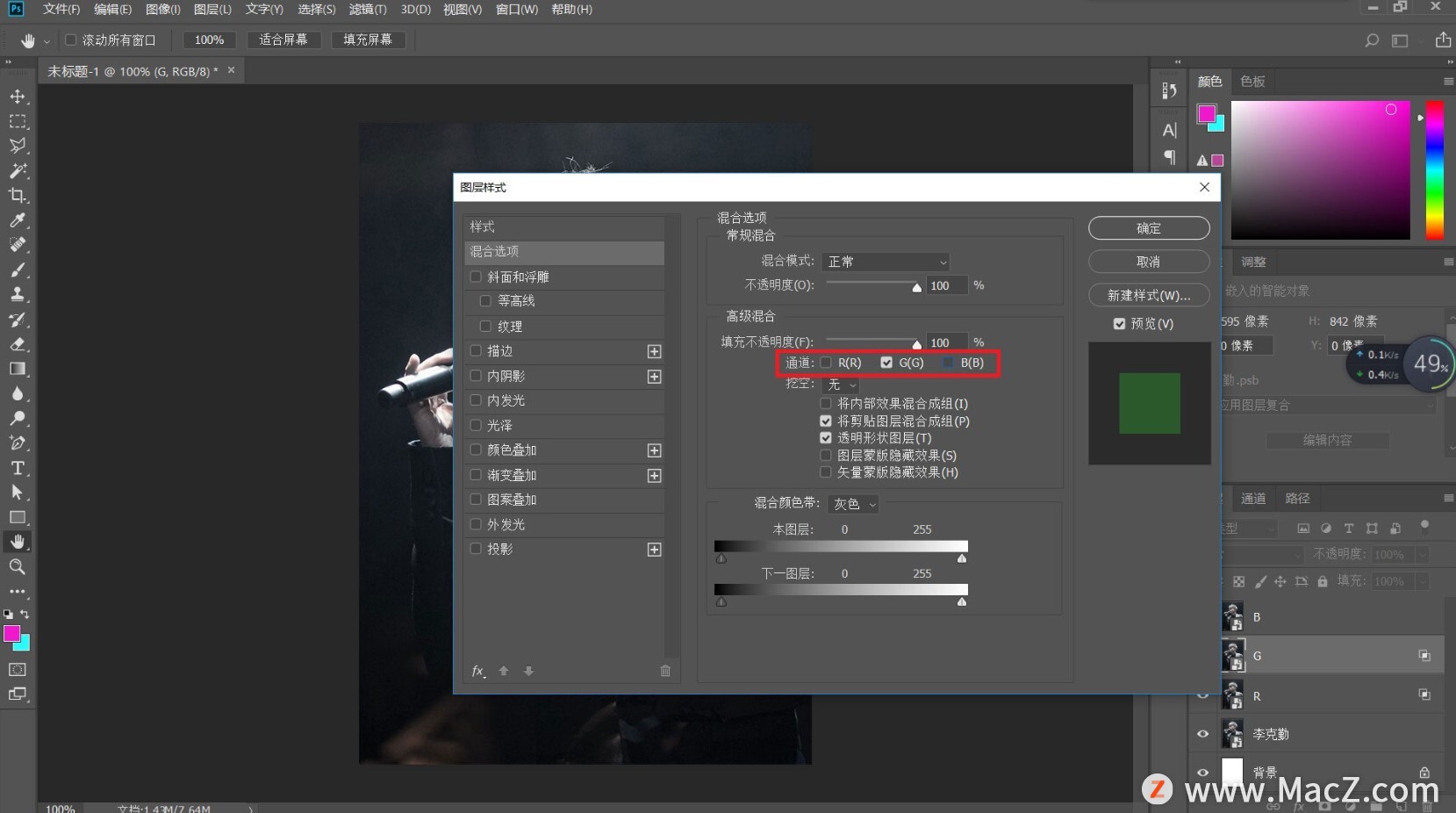
Task: Switch to the 色板 tab
Action: coord(1252,82)
